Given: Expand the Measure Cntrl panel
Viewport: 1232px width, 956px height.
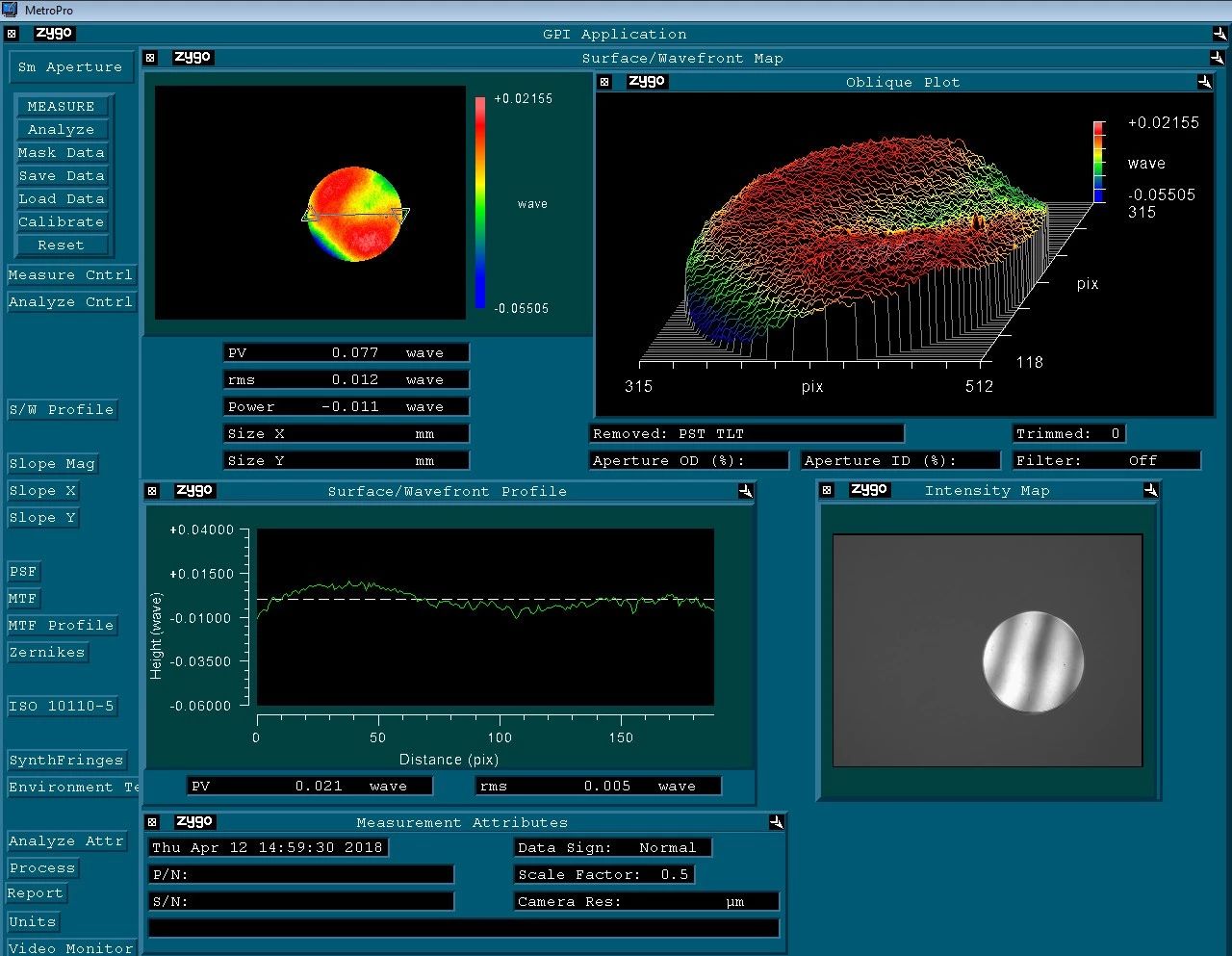Looking at the screenshot, I should point(70,275).
